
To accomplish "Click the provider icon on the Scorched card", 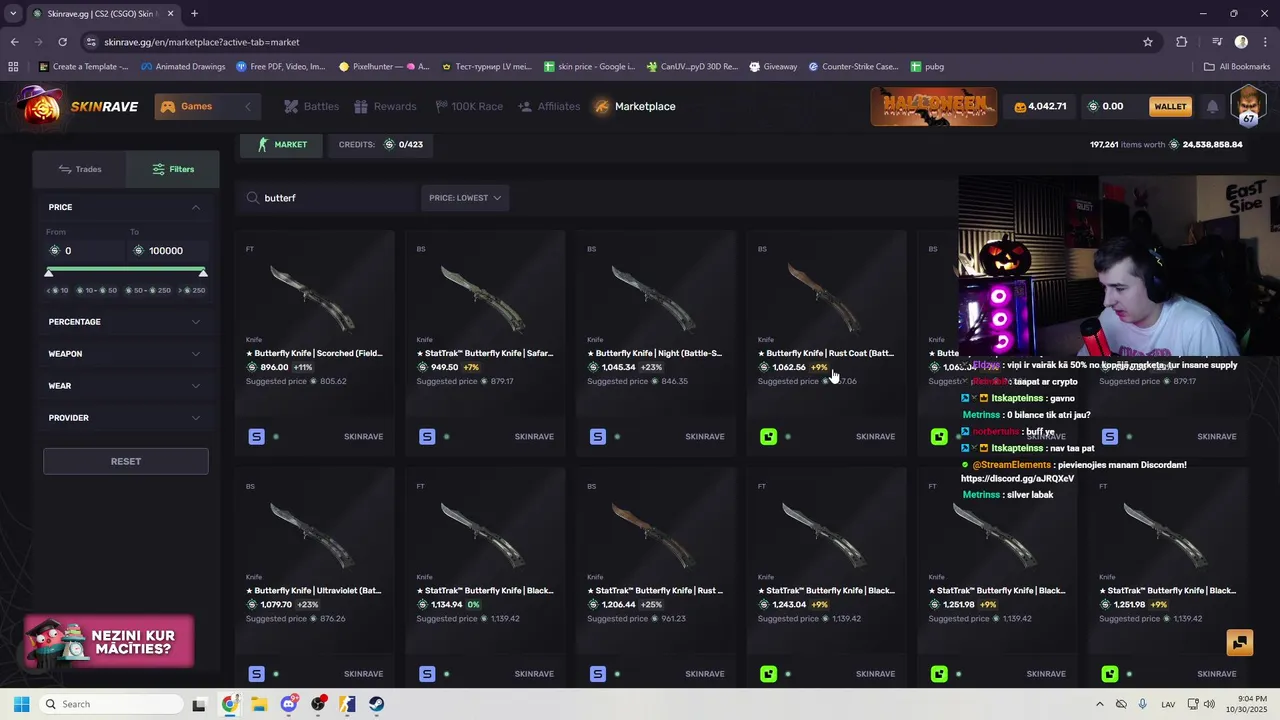I will click(x=256, y=436).
